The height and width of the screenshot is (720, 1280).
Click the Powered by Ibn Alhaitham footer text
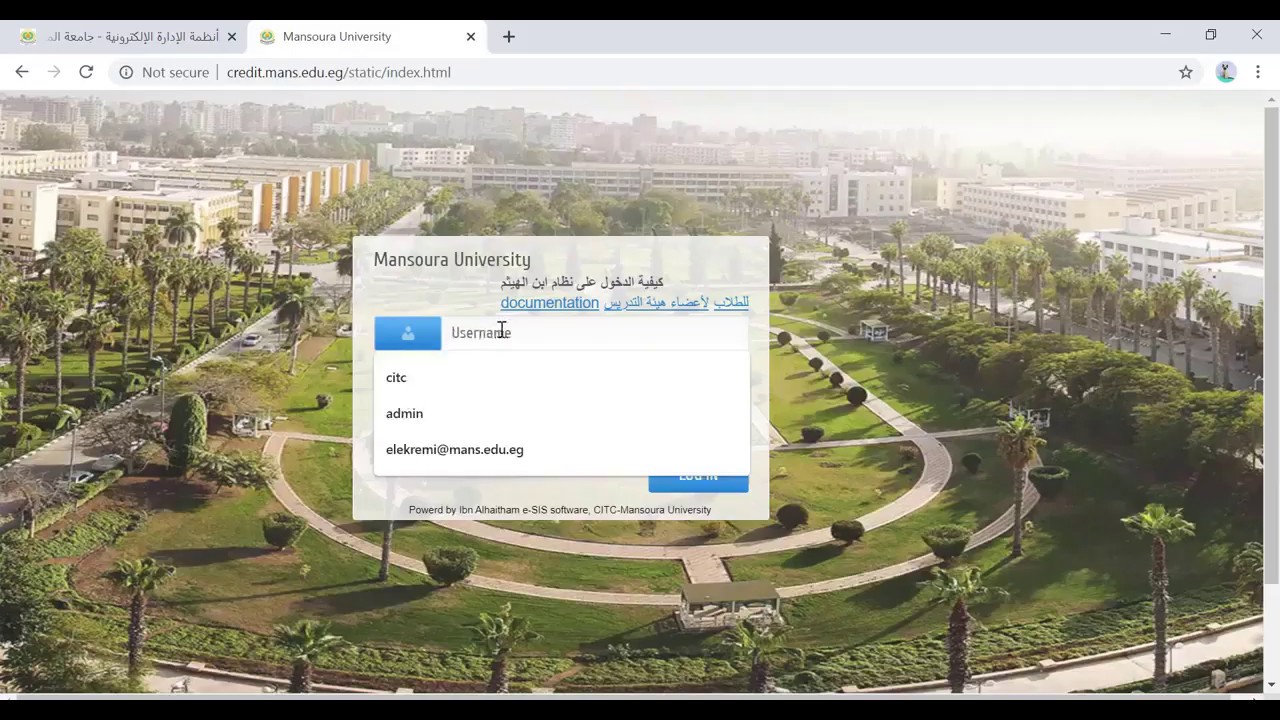coord(560,510)
